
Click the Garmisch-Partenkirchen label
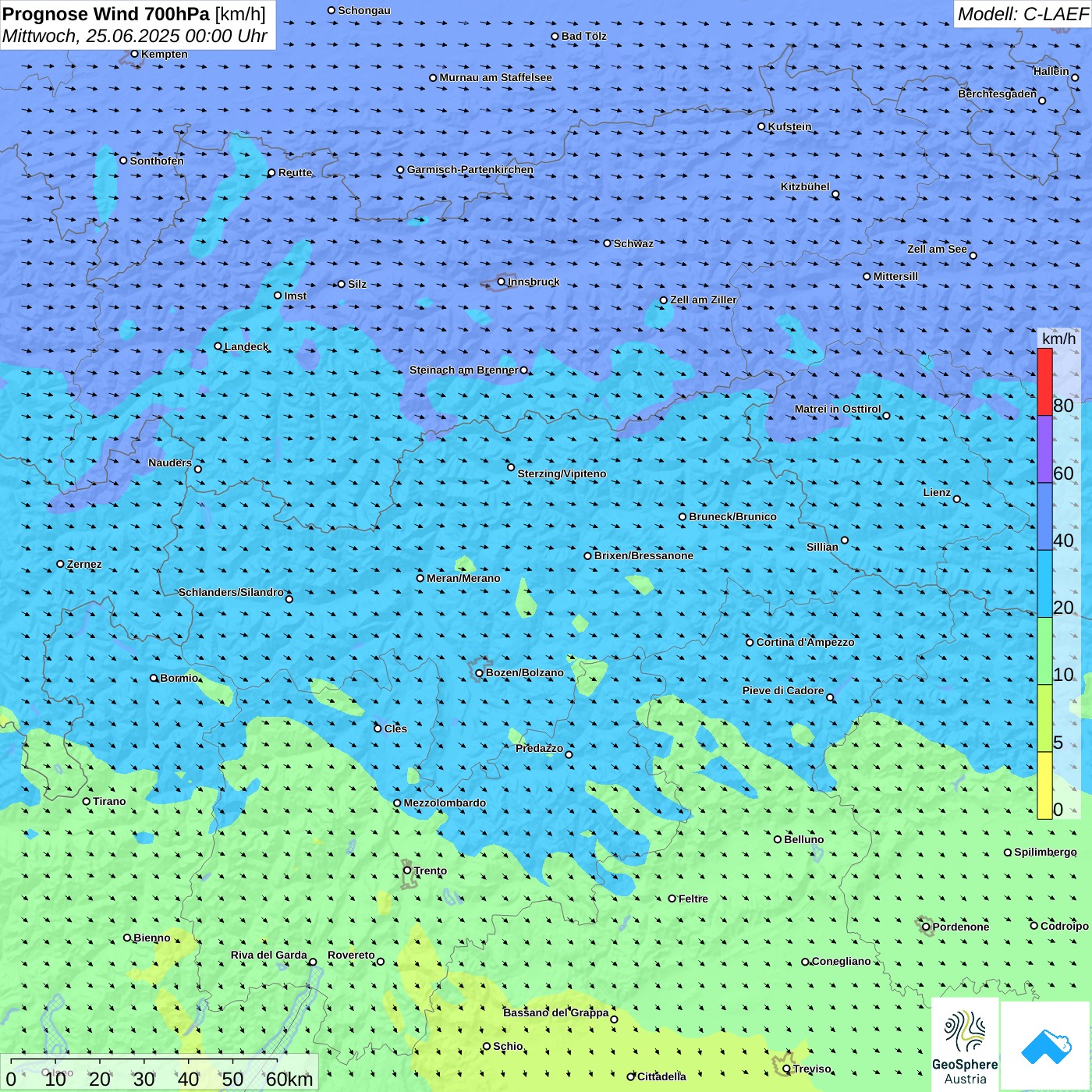click(x=470, y=169)
